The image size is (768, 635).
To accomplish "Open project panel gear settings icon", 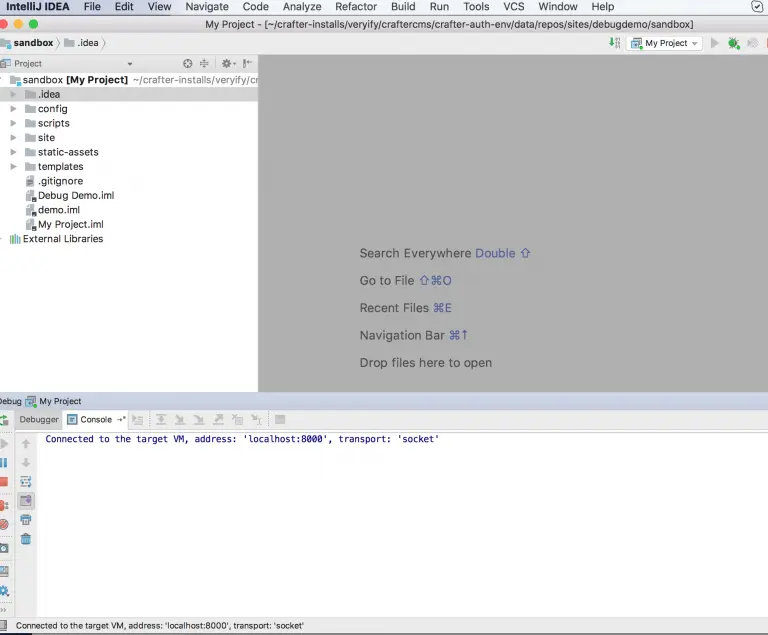I will click(x=228, y=63).
